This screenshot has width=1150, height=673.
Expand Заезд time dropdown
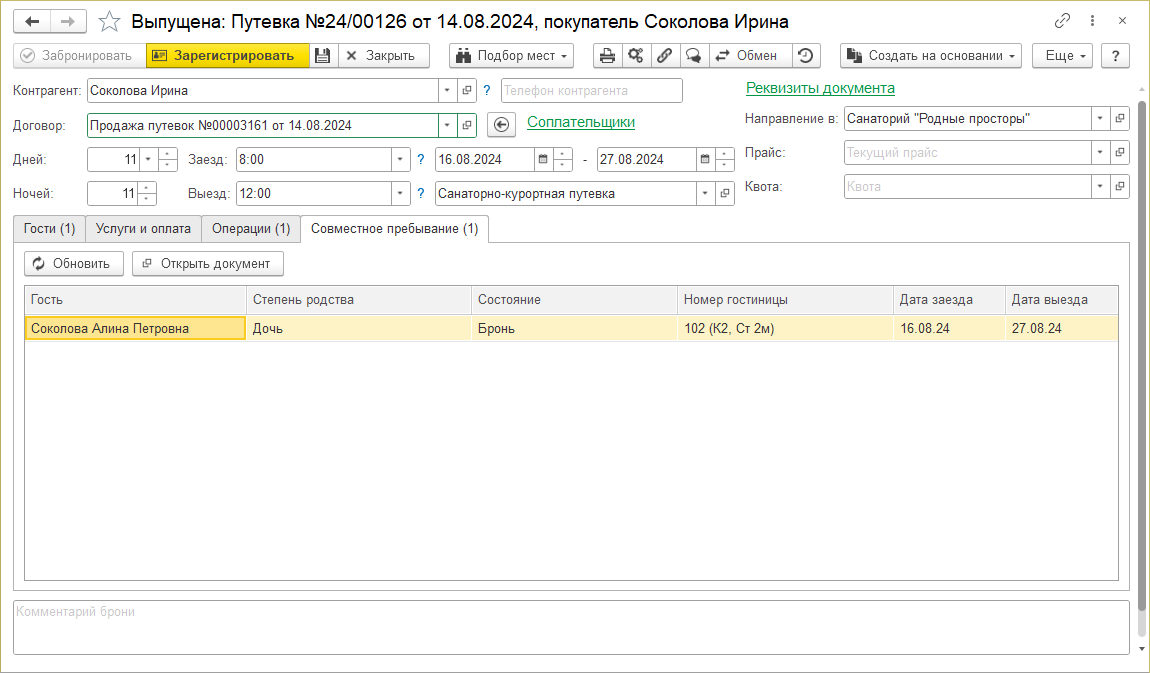(400, 159)
